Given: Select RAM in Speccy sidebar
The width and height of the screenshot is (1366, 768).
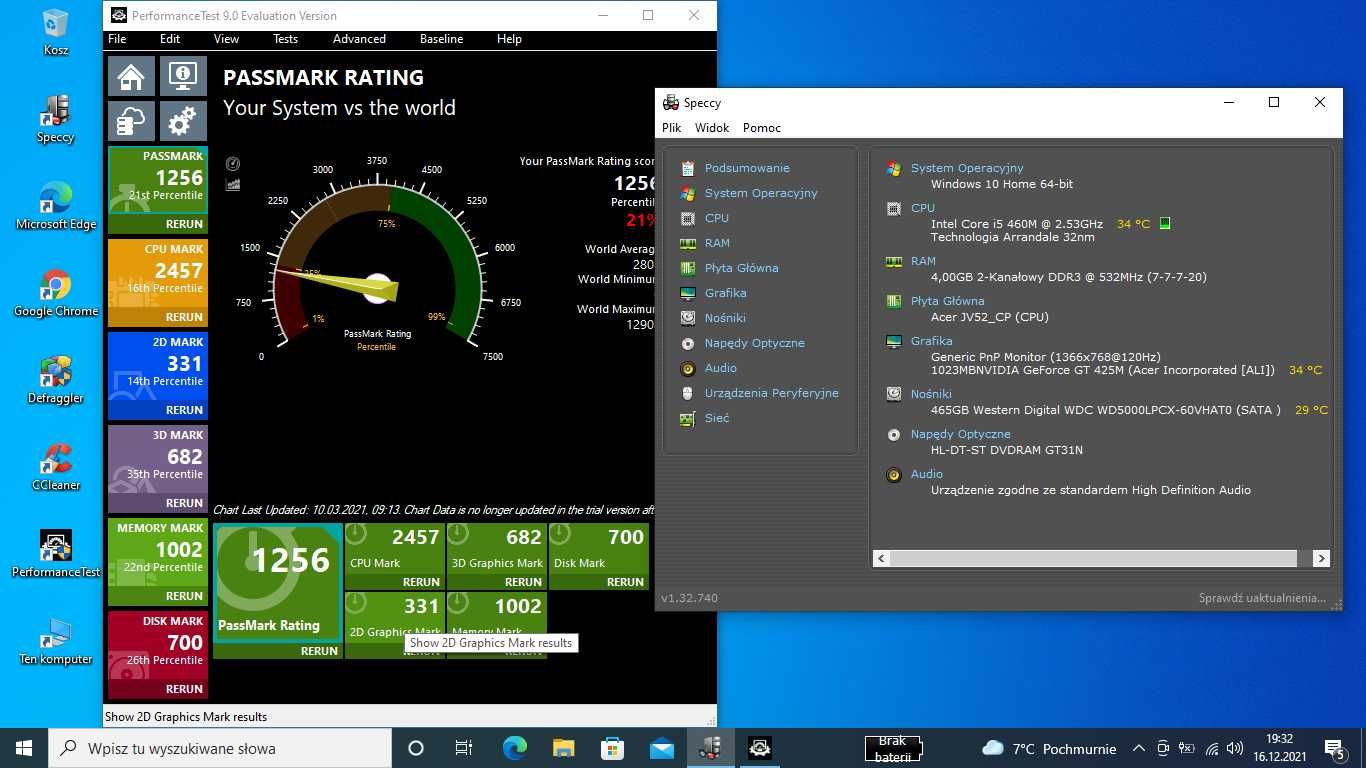Looking at the screenshot, I should pos(717,243).
